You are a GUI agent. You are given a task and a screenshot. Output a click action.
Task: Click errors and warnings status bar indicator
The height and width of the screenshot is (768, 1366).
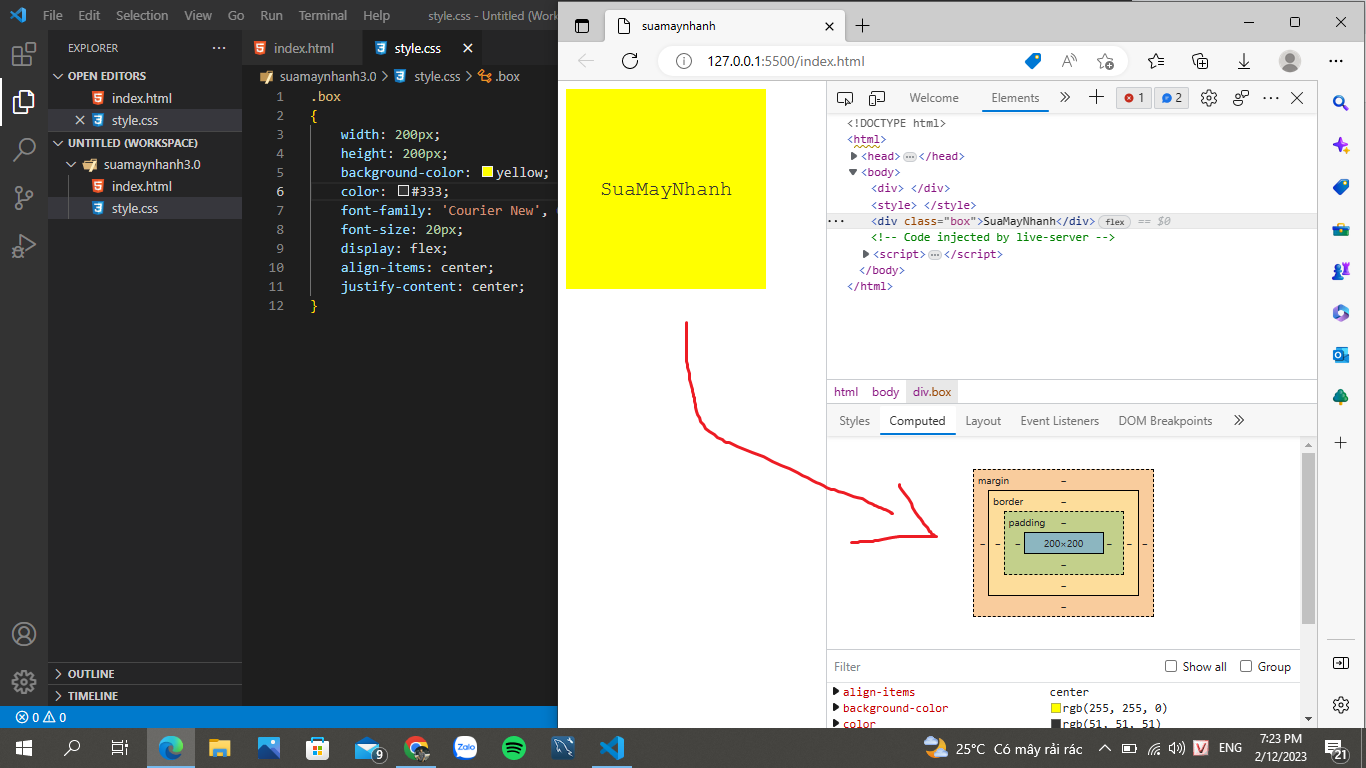point(41,717)
